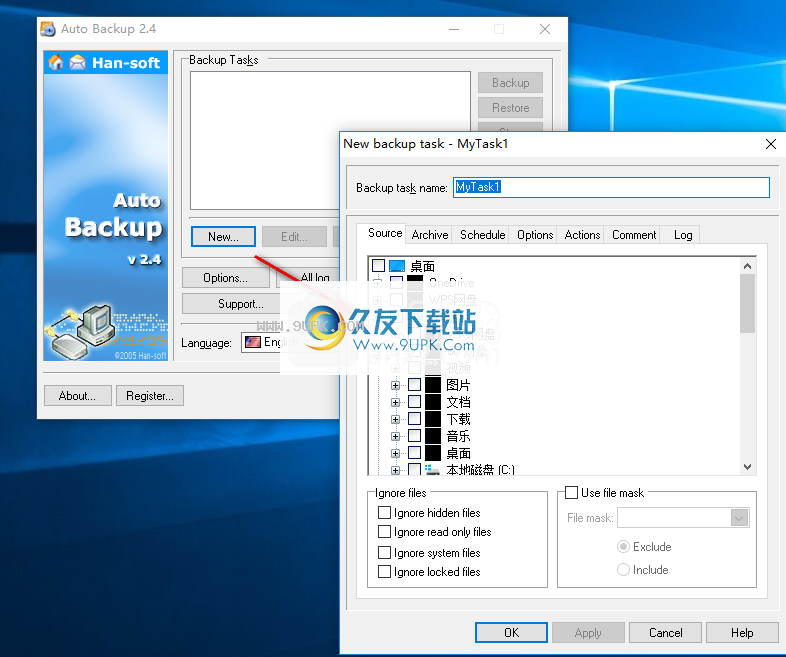This screenshot has height=657, width=786.
Task: Click the source tree scrollbar thumb
Action: tap(747, 303)
